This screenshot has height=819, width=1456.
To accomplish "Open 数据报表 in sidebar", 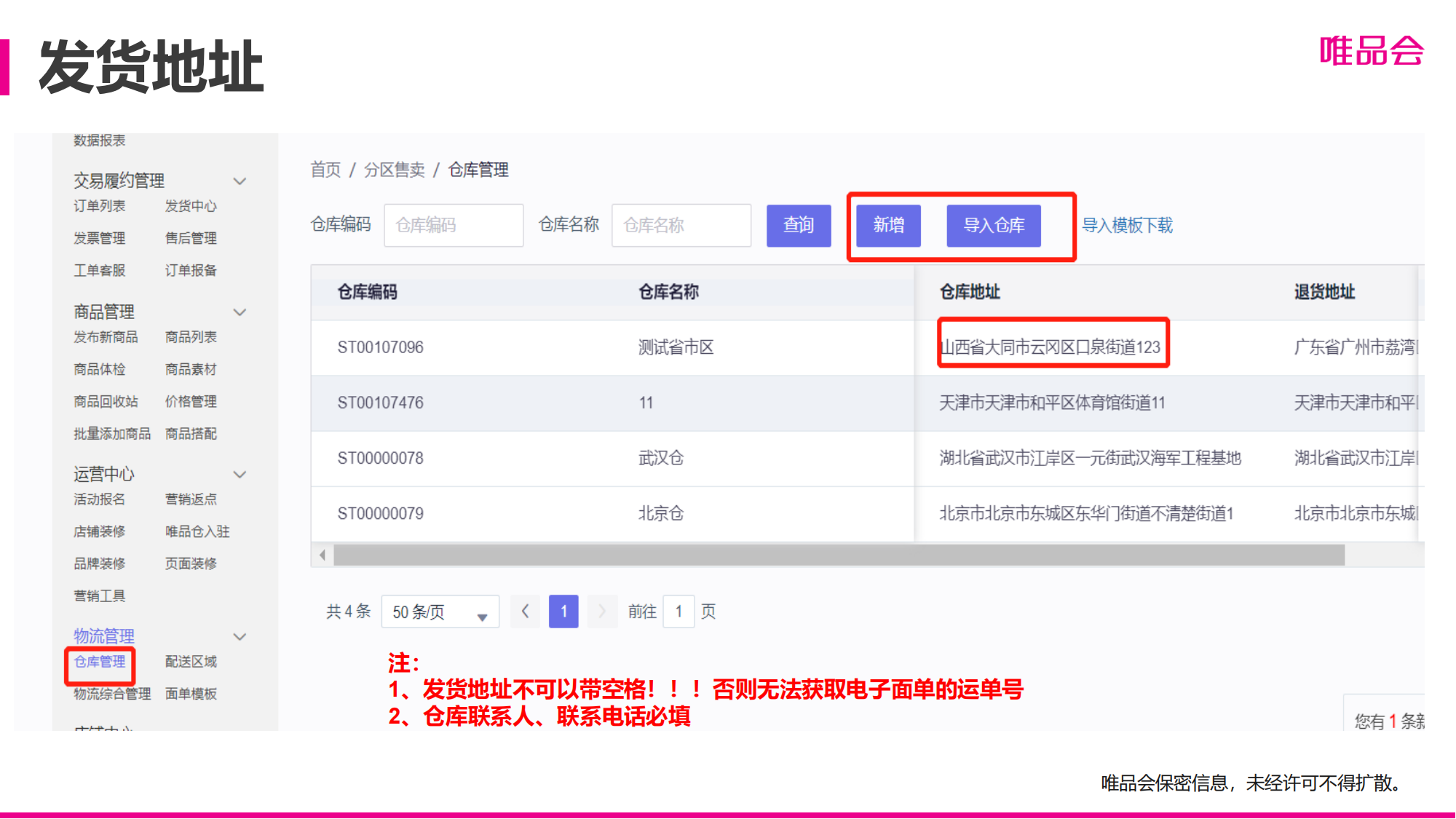I will [100, 141].
